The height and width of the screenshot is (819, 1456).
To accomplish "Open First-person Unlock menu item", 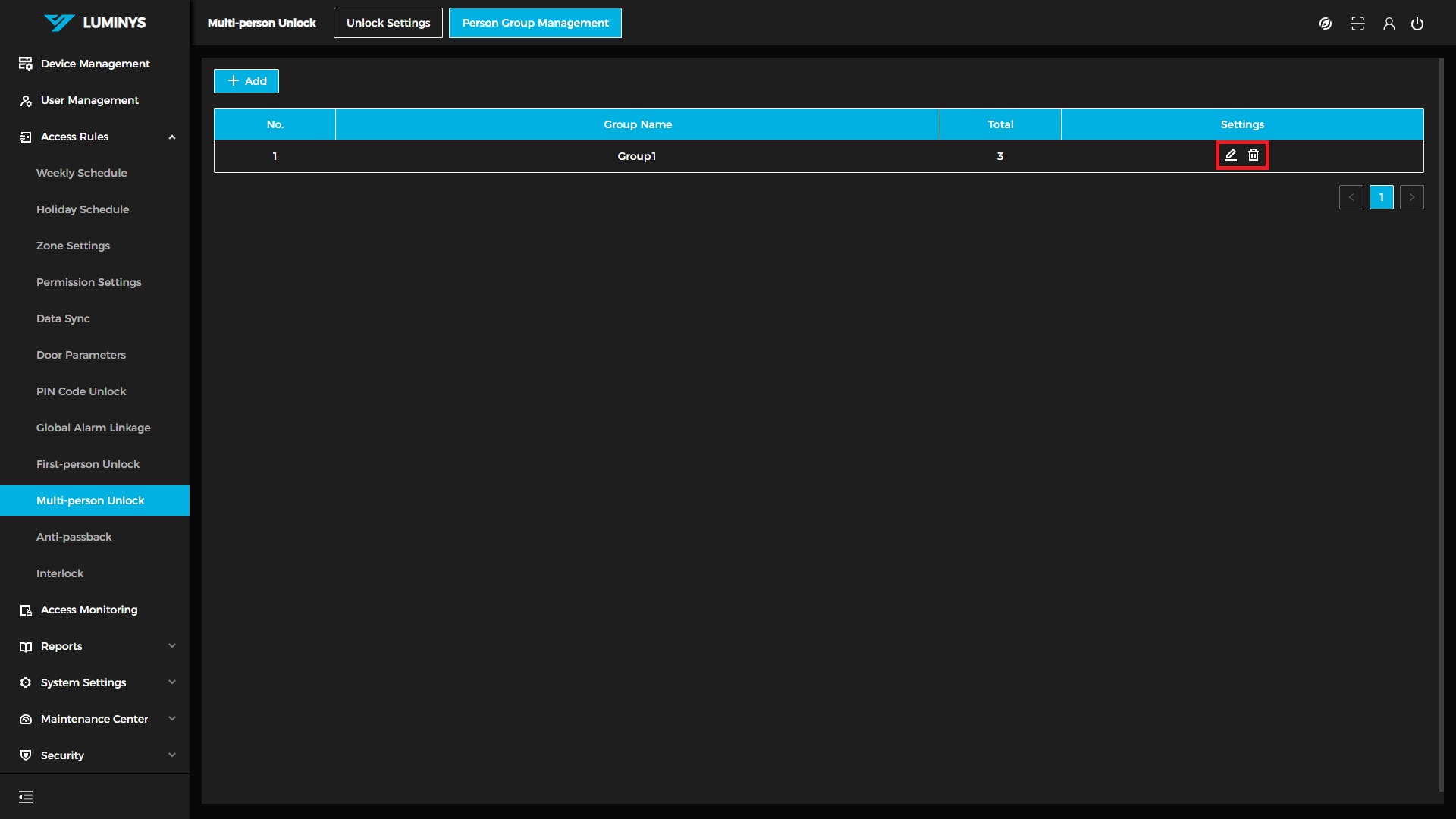I will coord(88,464).
